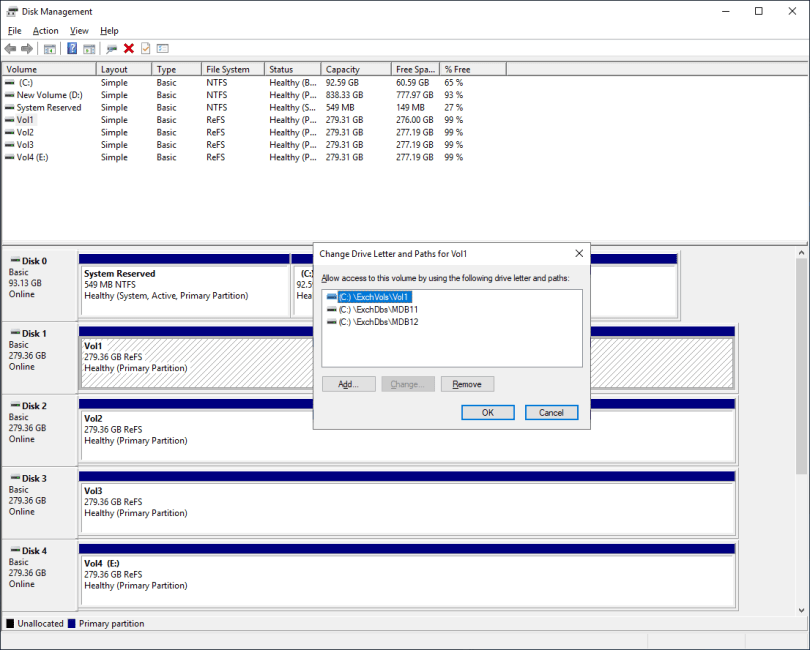810x650 pixels.
Task: Click the Help question mark toolbar icon
Action: pos(72,48)
